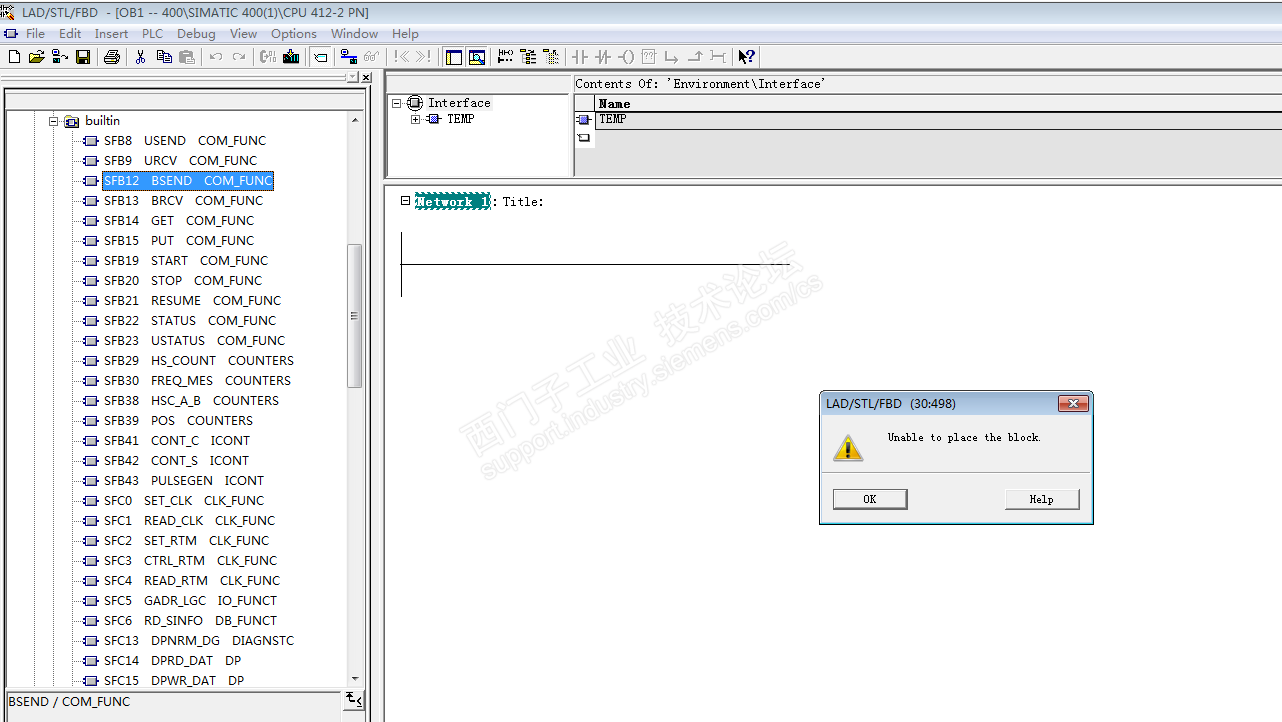
Task: Click the application icon in title bar
Action: point(8,12)
